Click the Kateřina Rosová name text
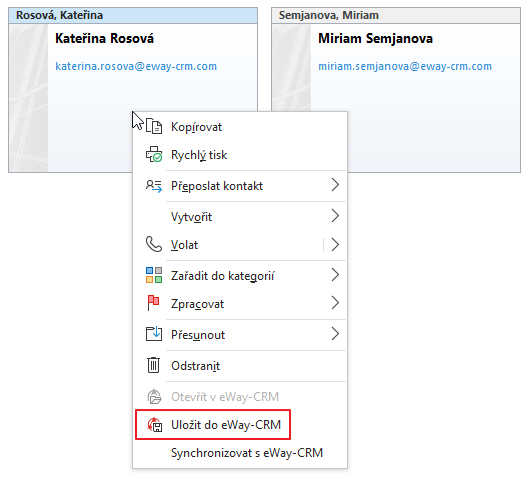 coord(104,38)
